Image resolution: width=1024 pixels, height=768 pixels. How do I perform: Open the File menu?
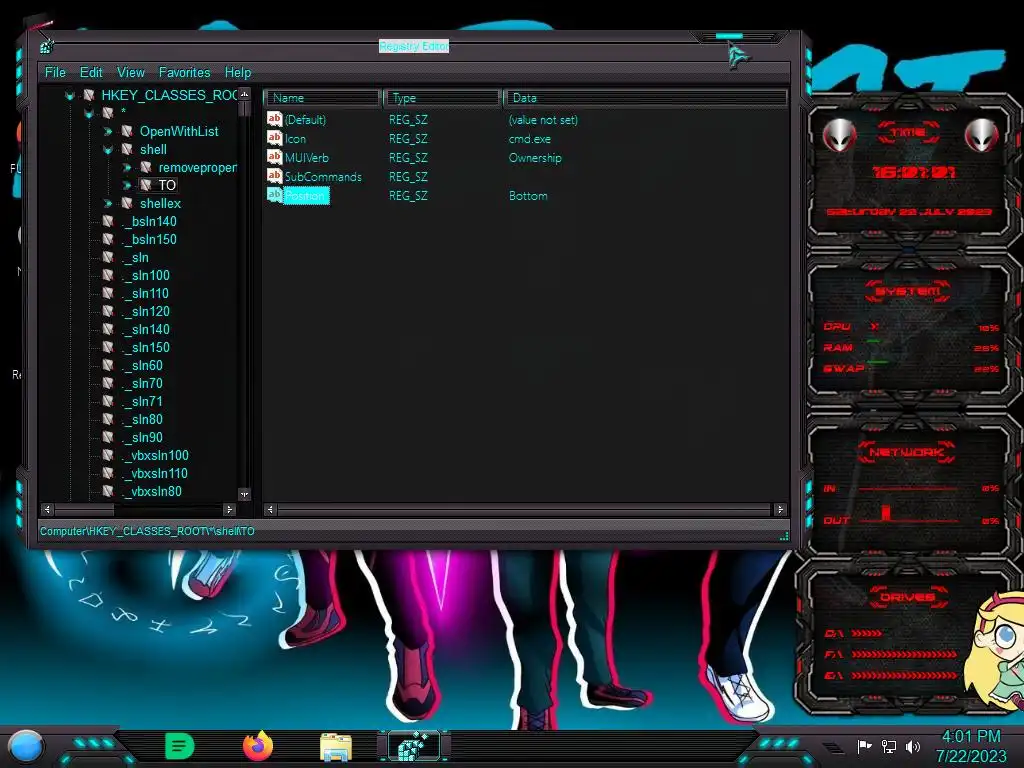pyautogui.click(x=55, y=72)
